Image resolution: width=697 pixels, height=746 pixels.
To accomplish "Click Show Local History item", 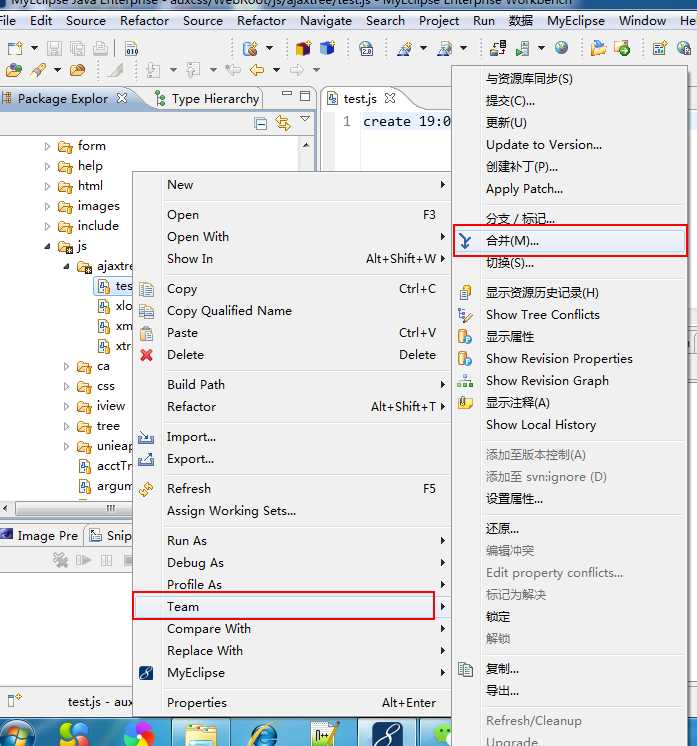I will (570, 425).
